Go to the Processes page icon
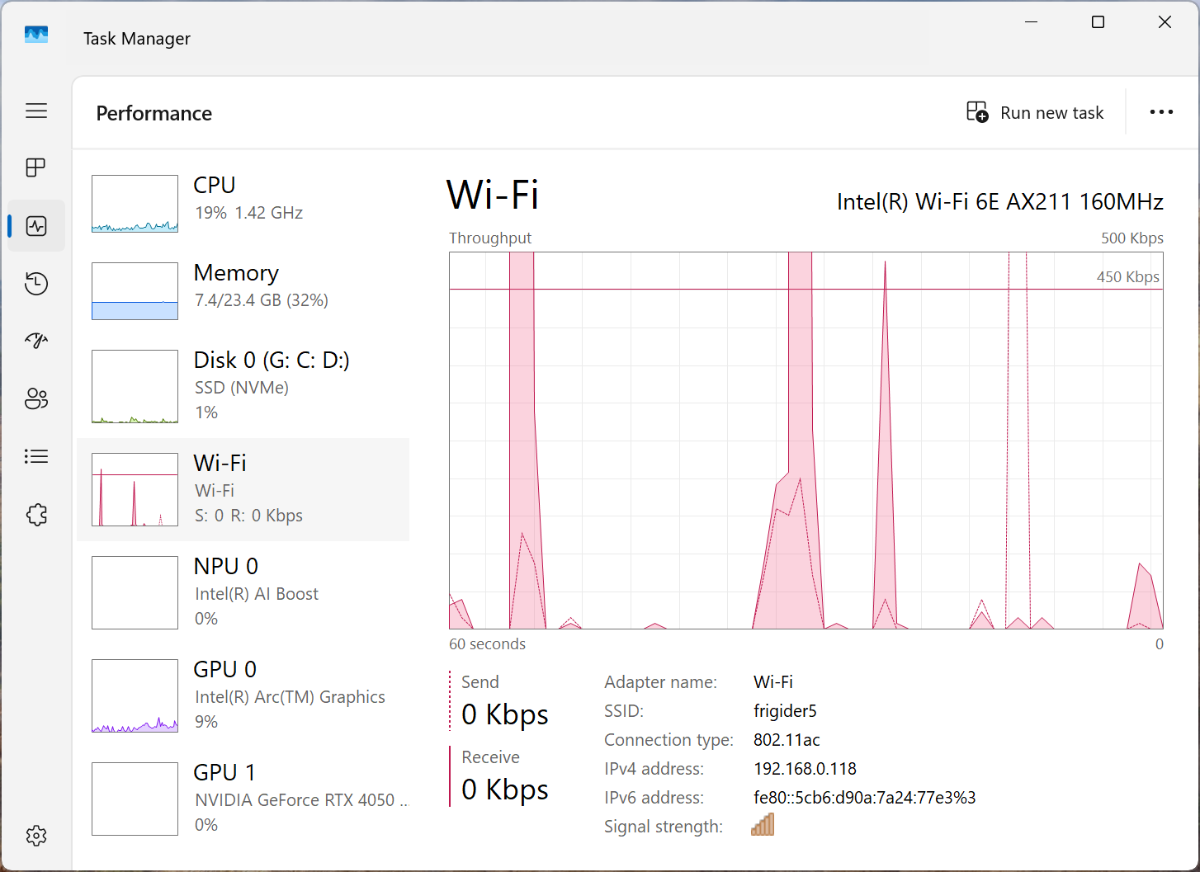Screen dimensions: 1200x872 point(36,168)
